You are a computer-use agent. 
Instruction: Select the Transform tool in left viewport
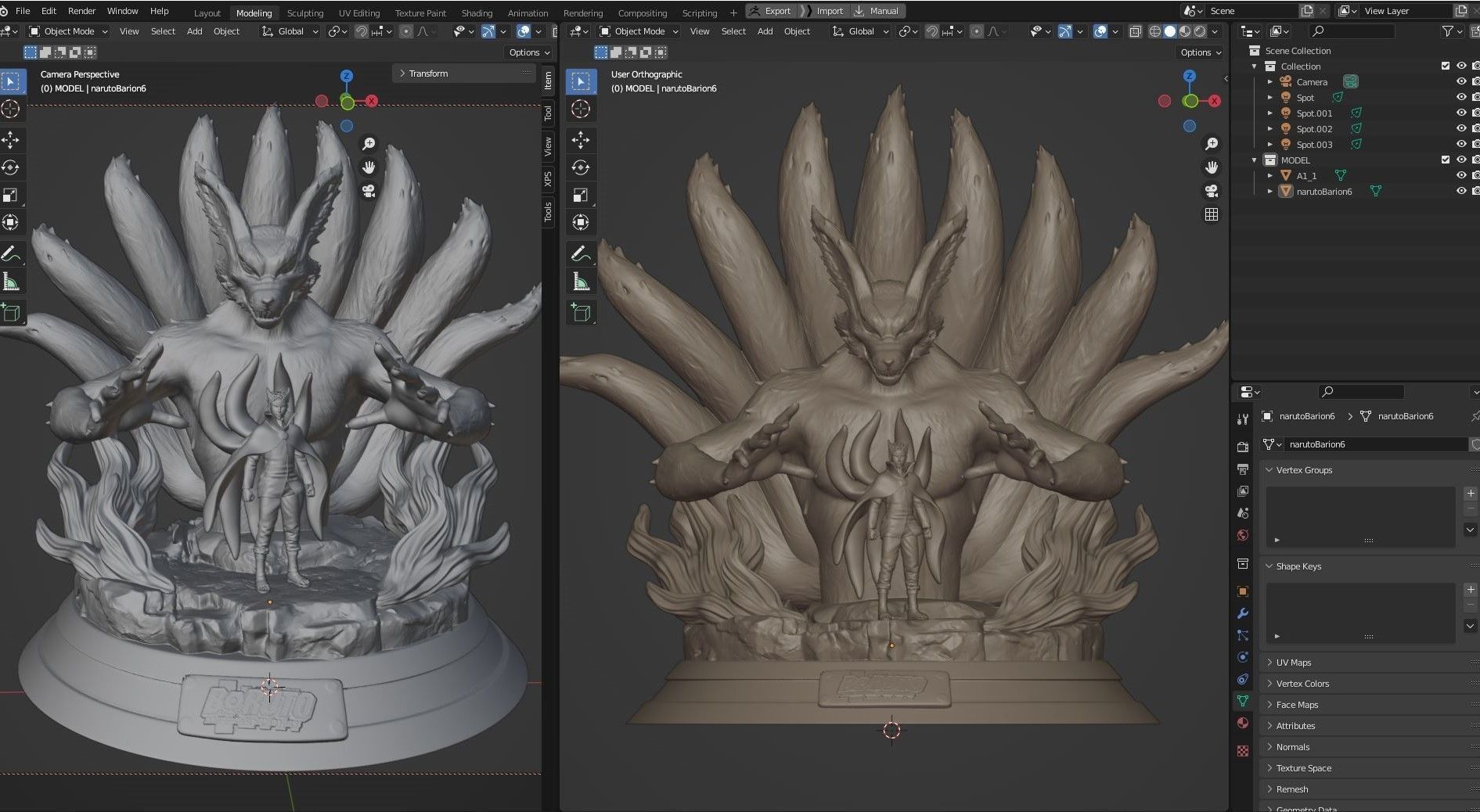[x=11, y=222]
